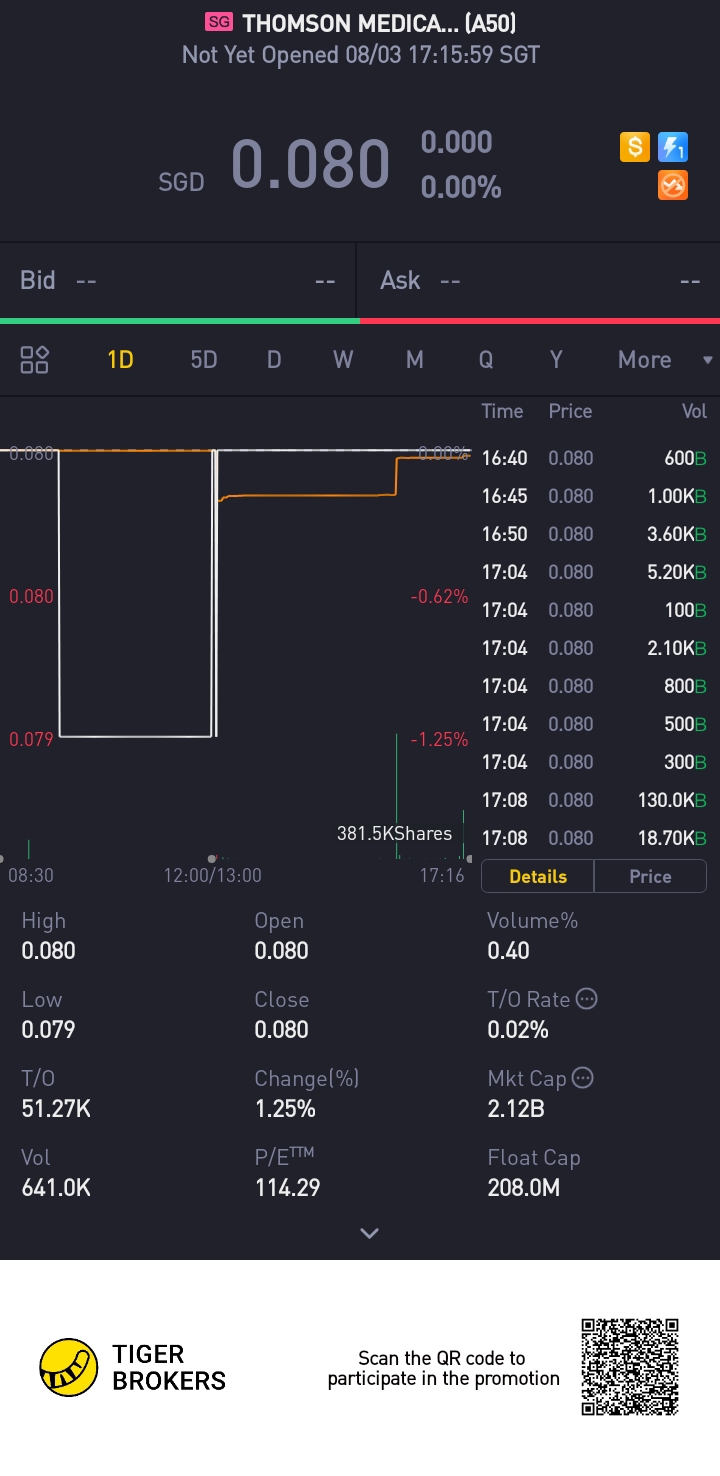The image size is (720, 1476).
Task: Tap the Low value 0.079
Action: (48, 1029)
